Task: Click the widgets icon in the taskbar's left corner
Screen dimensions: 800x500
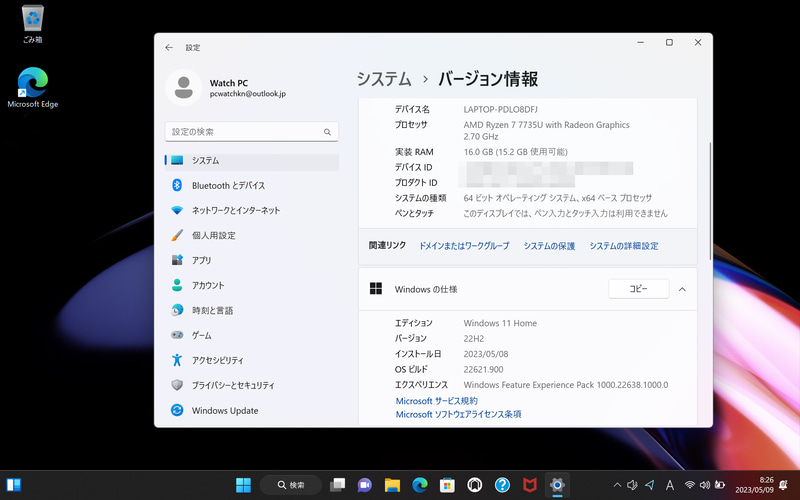Action: 13,485
